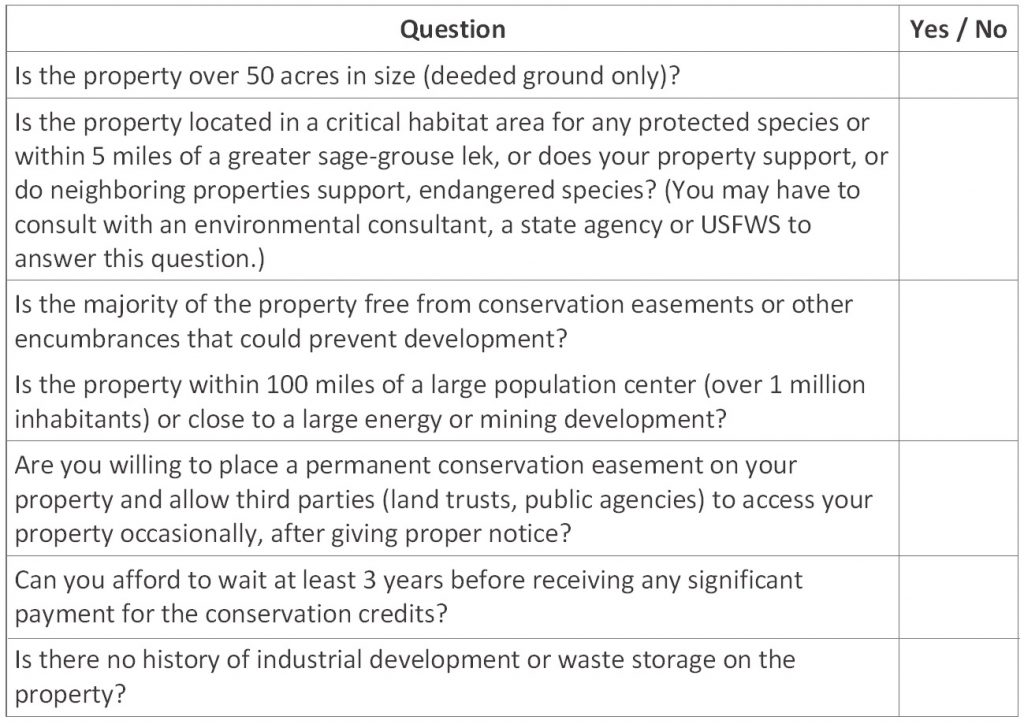1024x724 pixels.
Task: Click the question about conservation credits payment
Action: coord(408,596)
